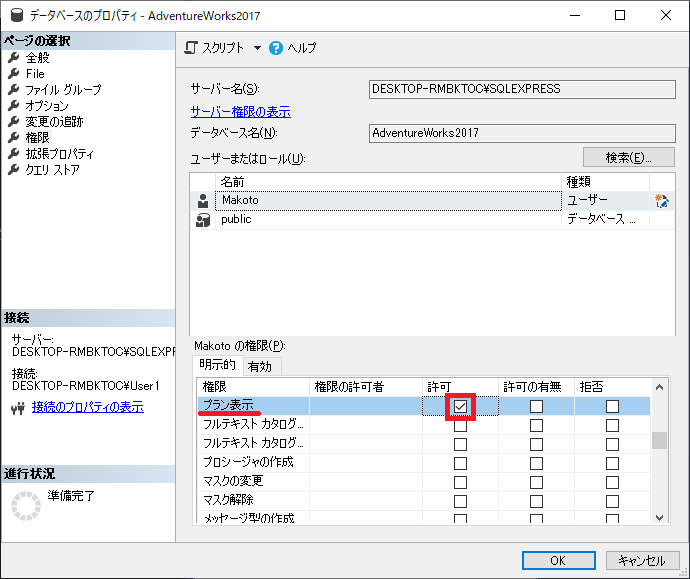Viewport: 690px width, 579px height.
Task: Click wrench icon beside ファイル グループ
Action: 14,90
